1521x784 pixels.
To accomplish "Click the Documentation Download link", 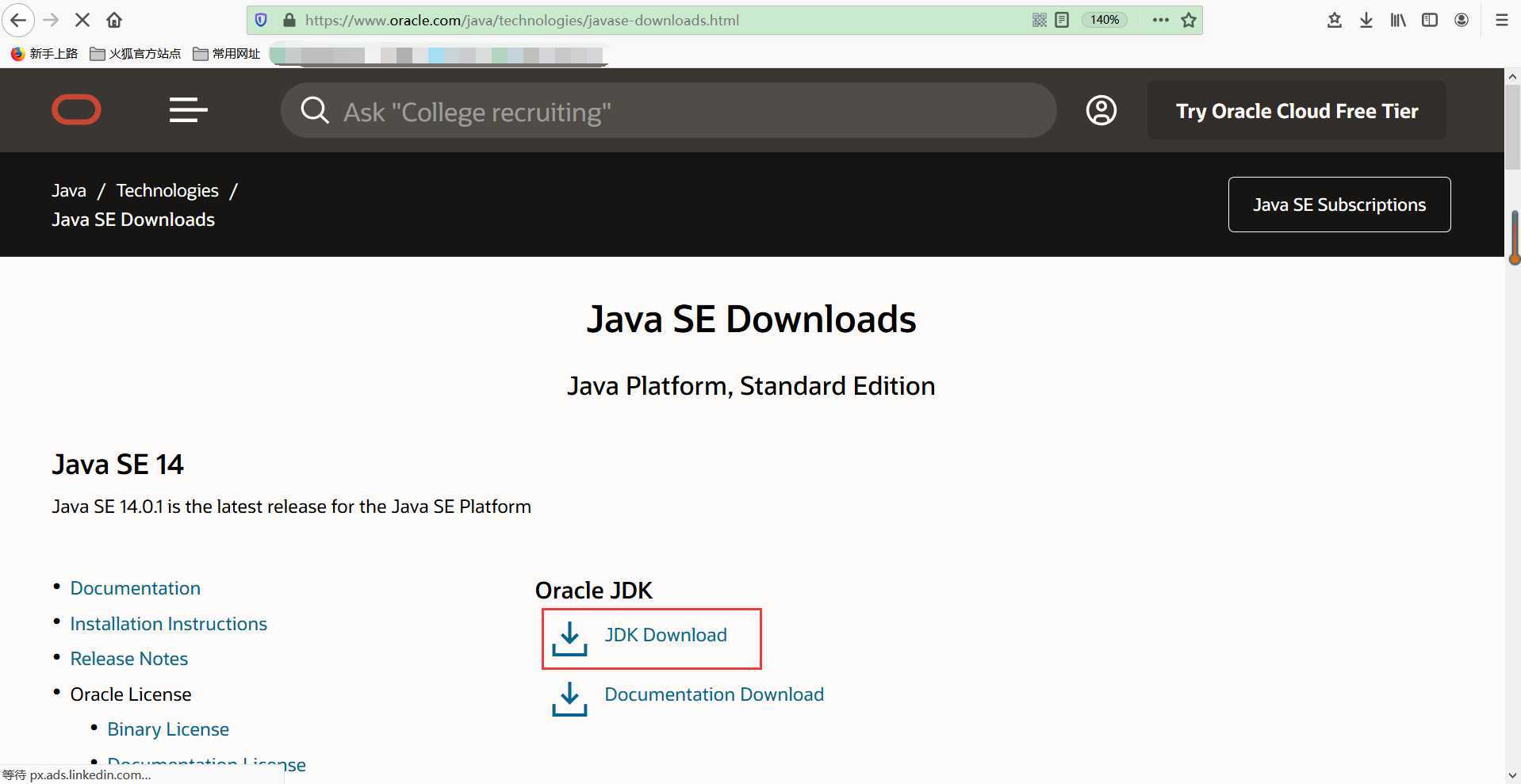I will coord(714,694).
